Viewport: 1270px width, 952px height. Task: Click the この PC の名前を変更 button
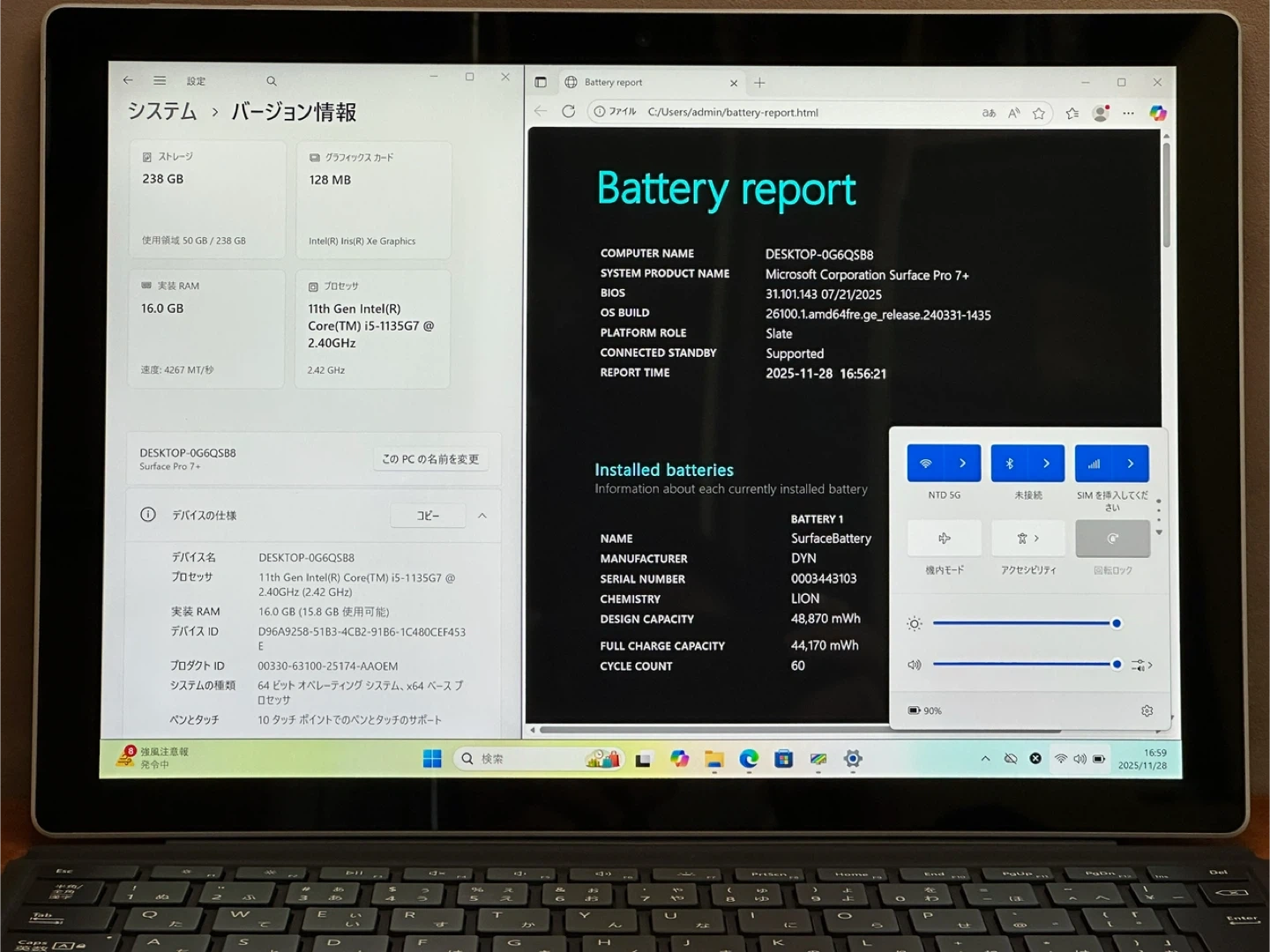pos(430,459)
